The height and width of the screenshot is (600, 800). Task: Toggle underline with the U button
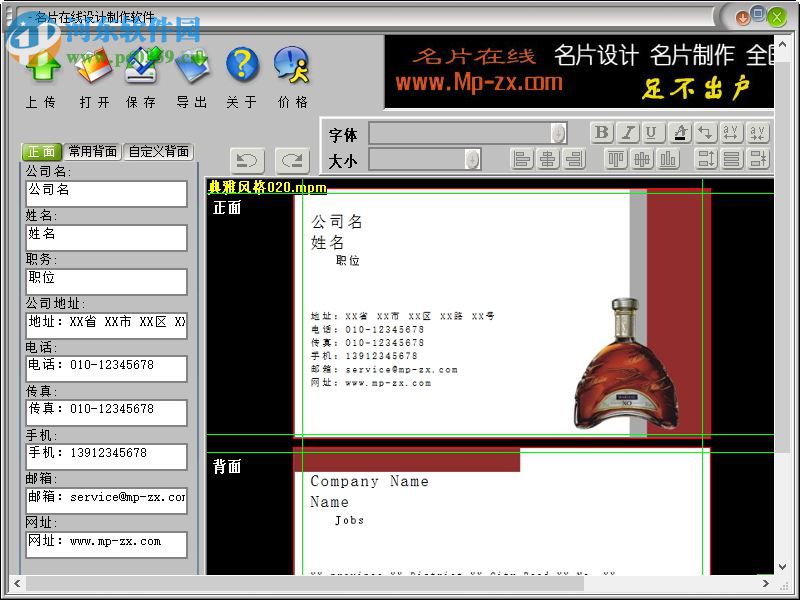coord(654,131)
